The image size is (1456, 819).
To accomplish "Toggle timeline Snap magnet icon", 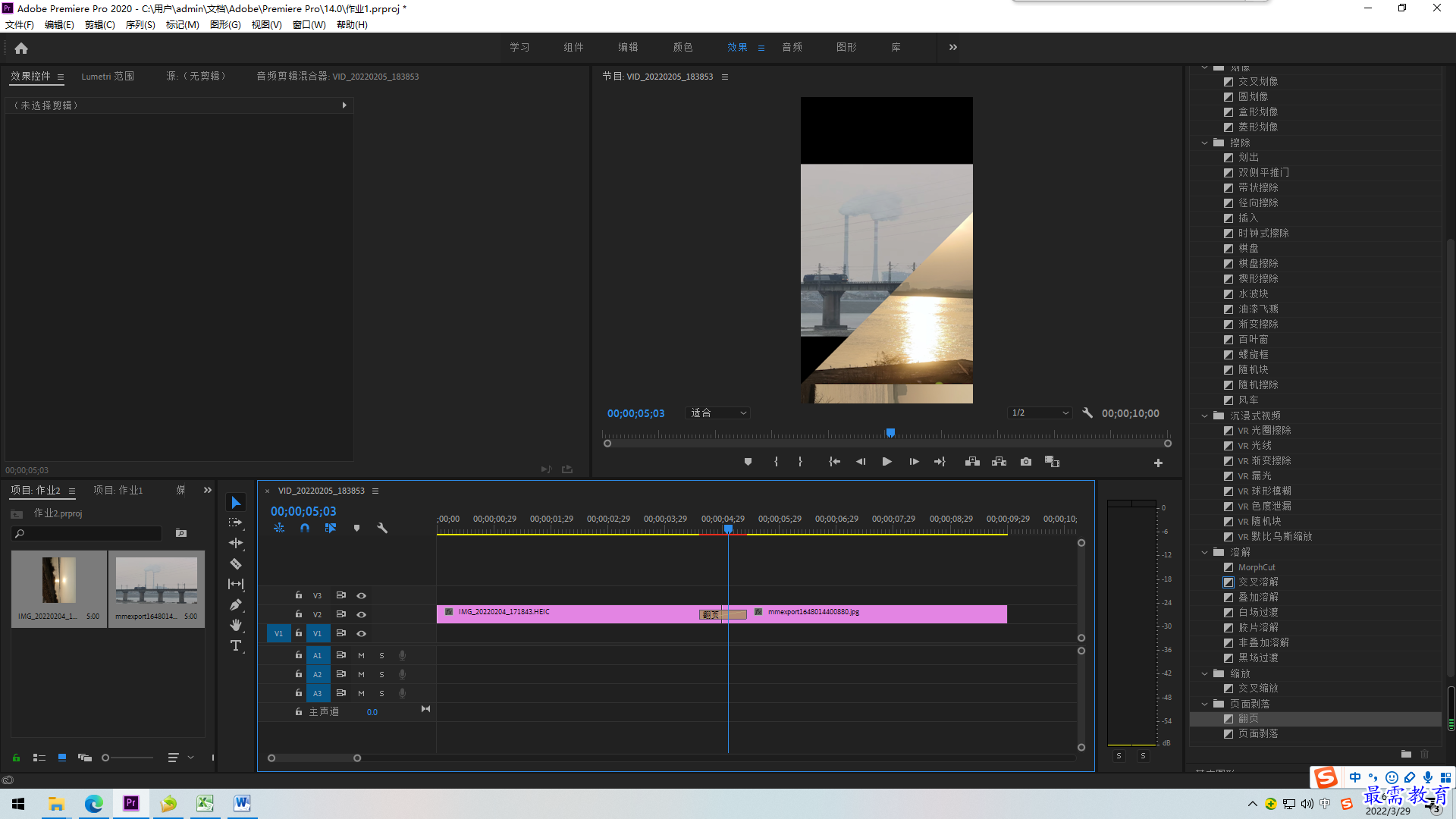I will click(305, 528).
